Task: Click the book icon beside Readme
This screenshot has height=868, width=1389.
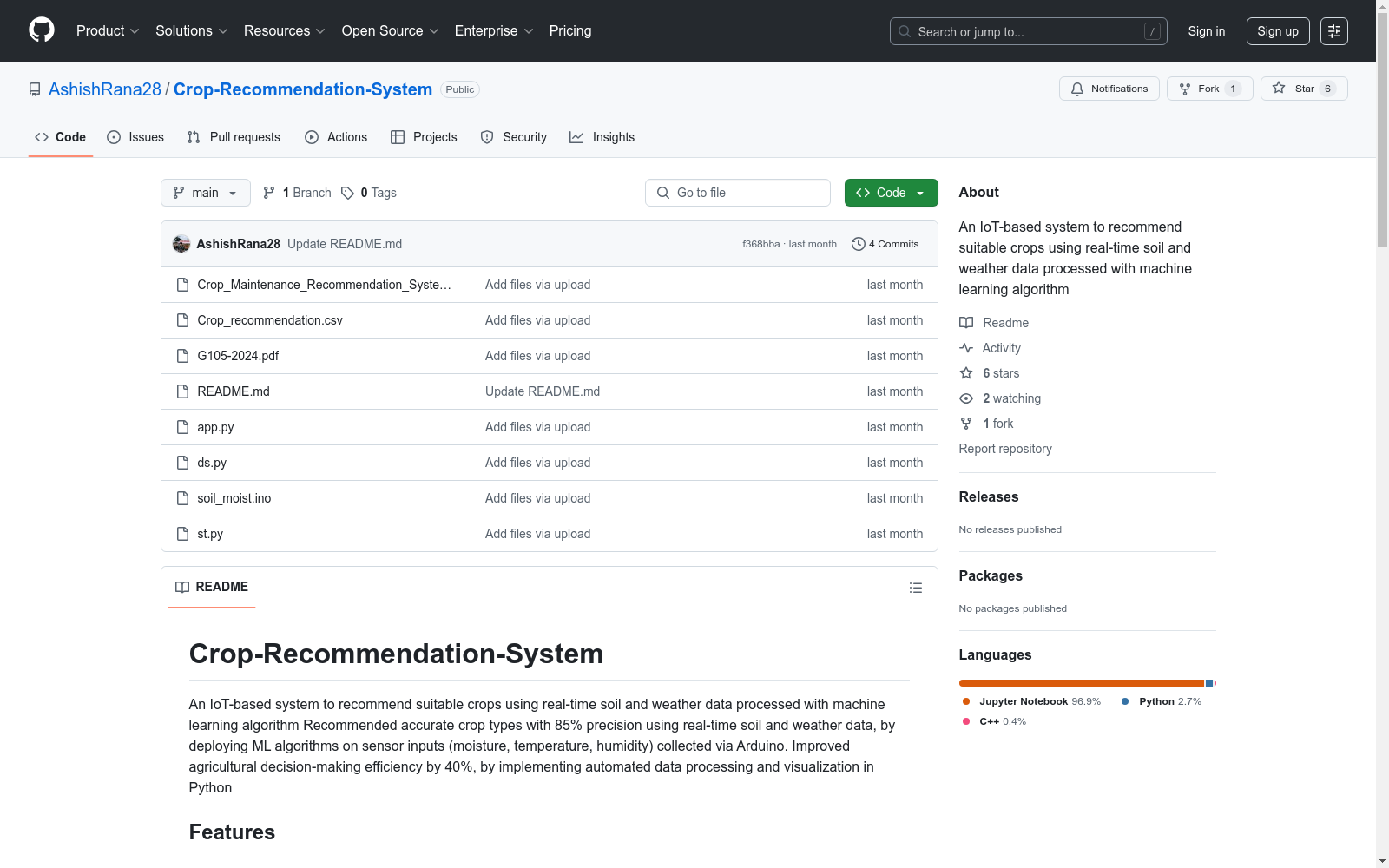Action: pos(966,323)
